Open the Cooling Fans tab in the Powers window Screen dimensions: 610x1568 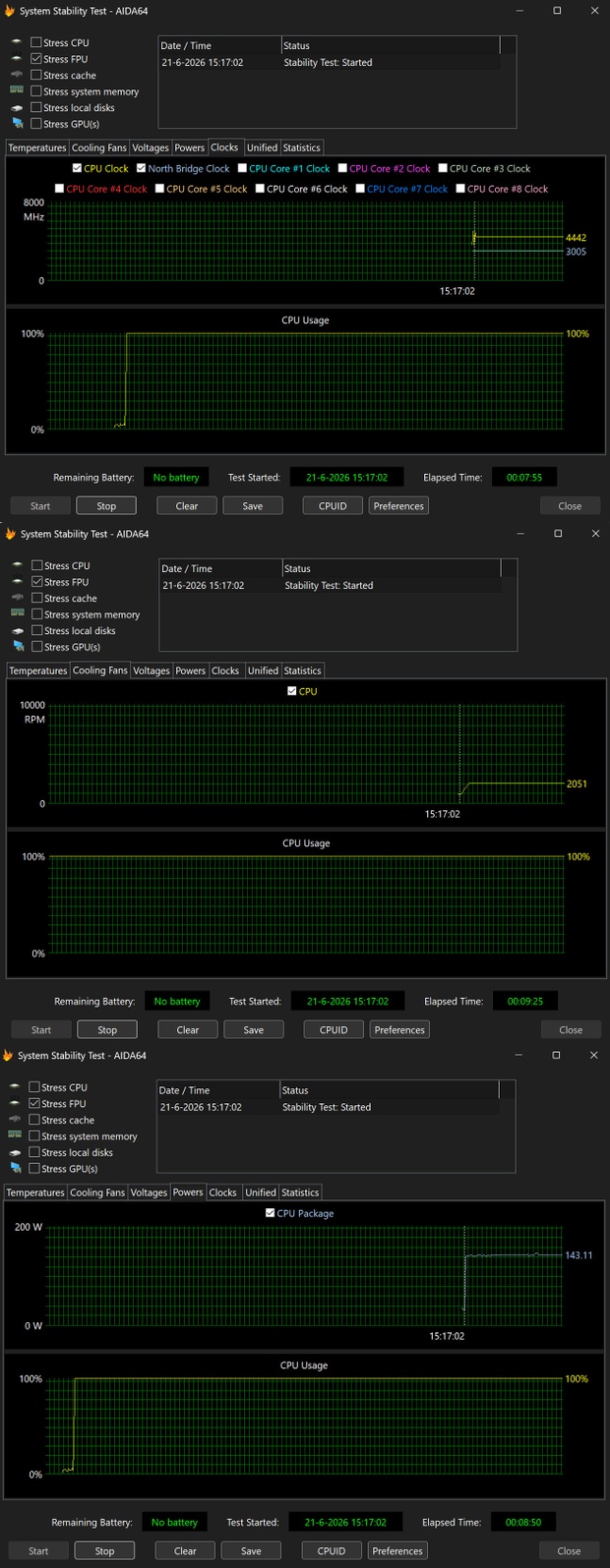[x=97, y=1192]
